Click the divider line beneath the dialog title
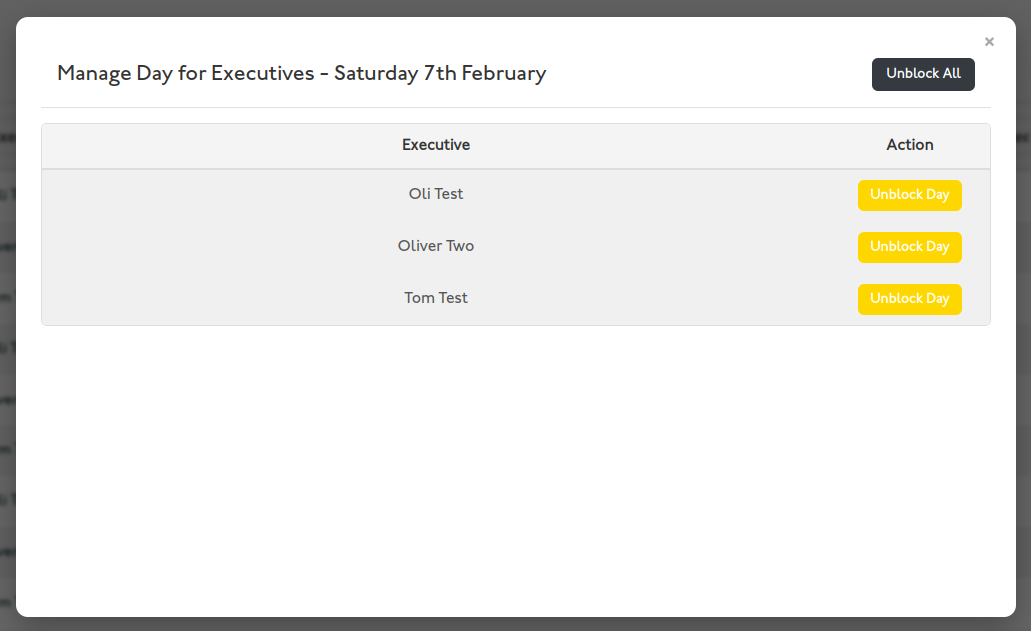The width and height of the screenshot is (1031, 631). coord(515,107)
